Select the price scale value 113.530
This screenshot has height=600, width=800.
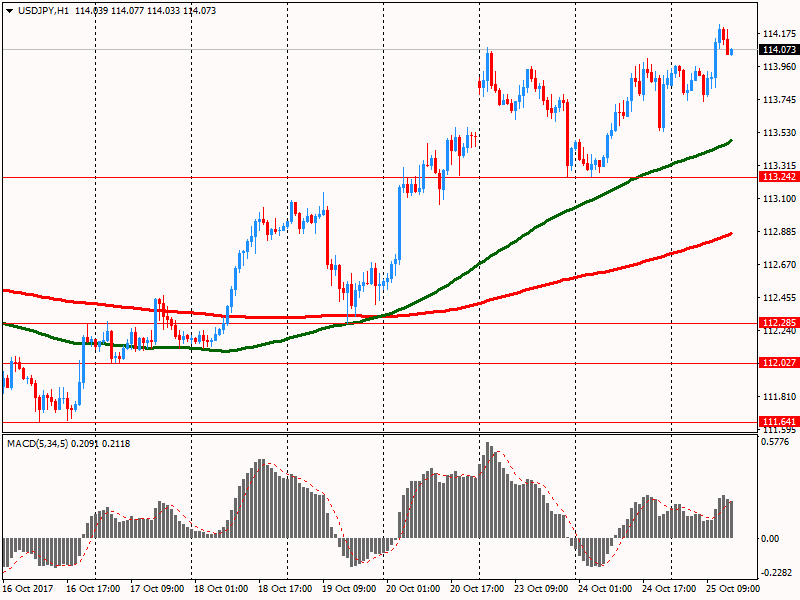click(x=779, y=133)
